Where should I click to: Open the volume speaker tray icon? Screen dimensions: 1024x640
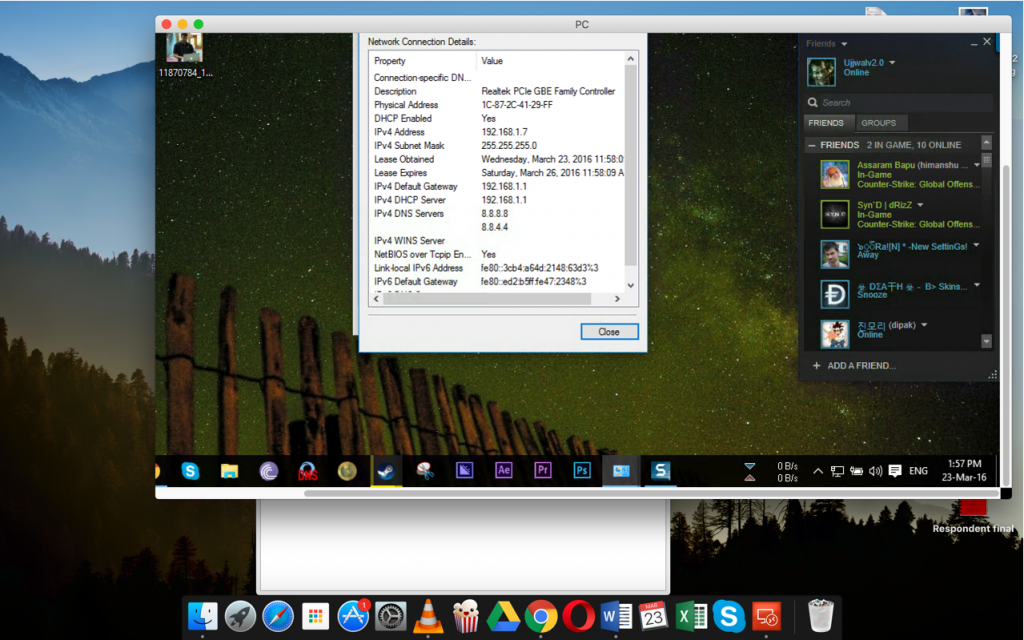coord(876,471)
